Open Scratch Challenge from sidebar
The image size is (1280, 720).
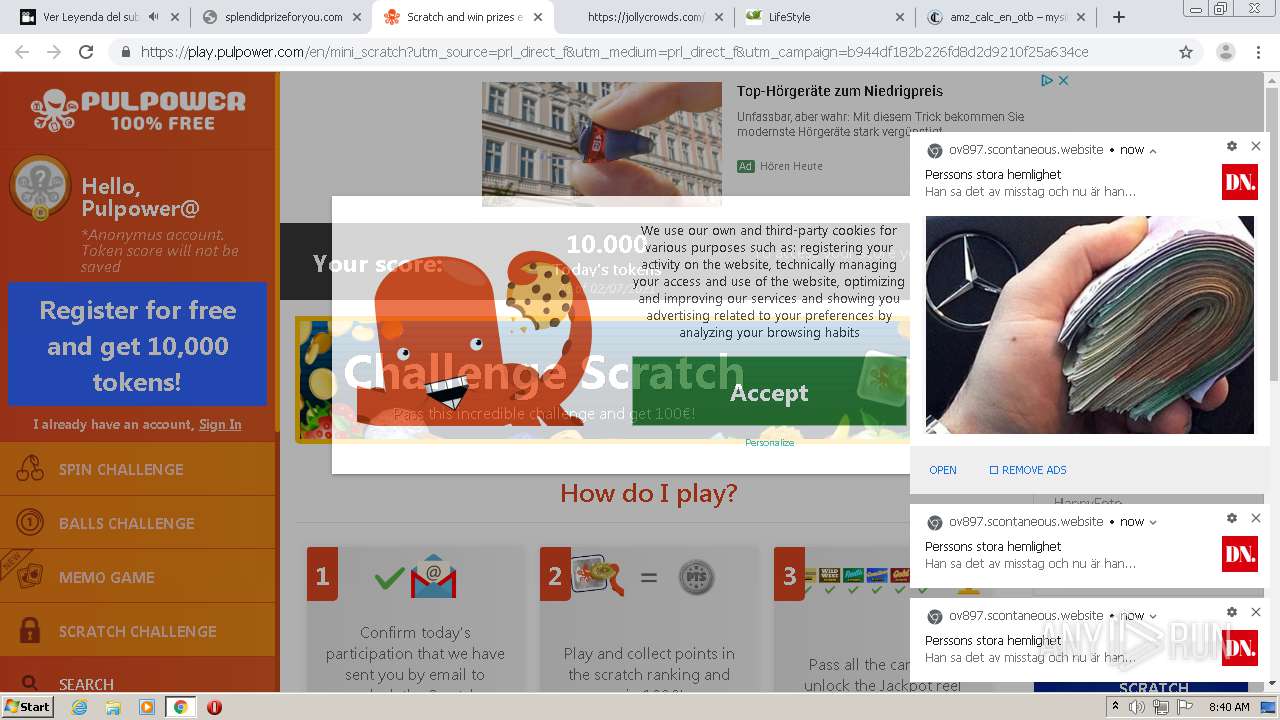[138, 631]
